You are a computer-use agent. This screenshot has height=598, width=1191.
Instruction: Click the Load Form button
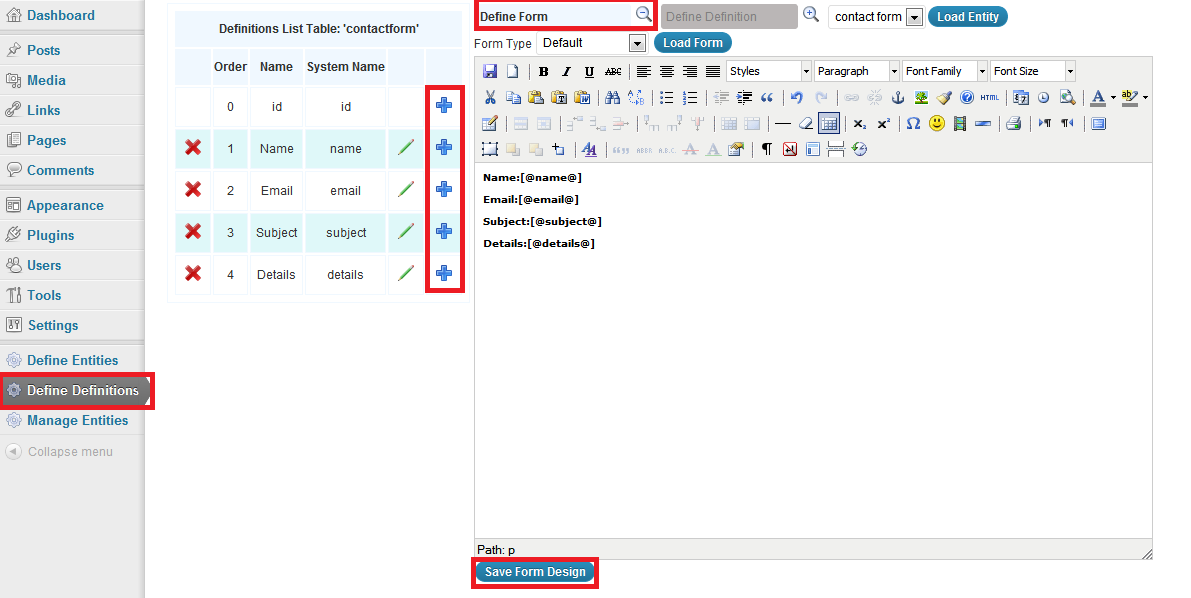point(693,43)
